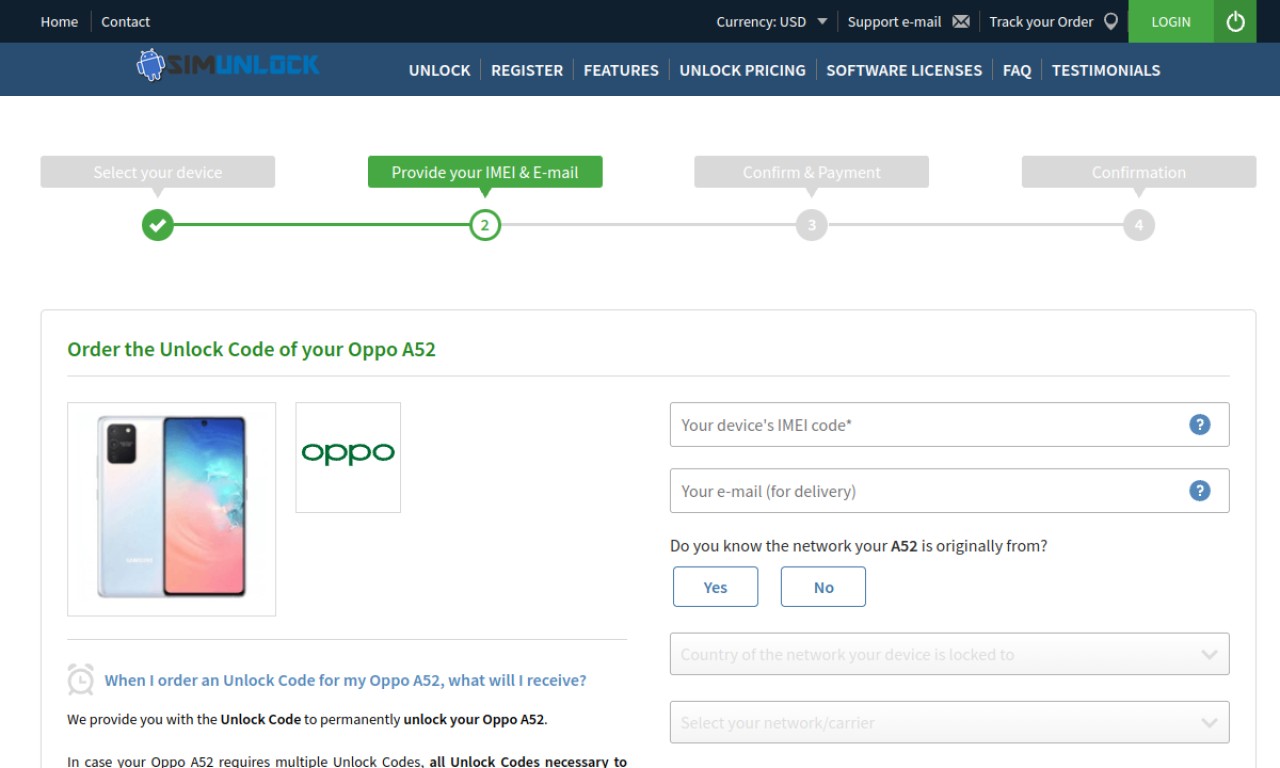Focus the e-mail for delivery input field
Image resolution: width=1280 pixels, height=768 pixels.
pyautogui.click(x=949, y=490)
